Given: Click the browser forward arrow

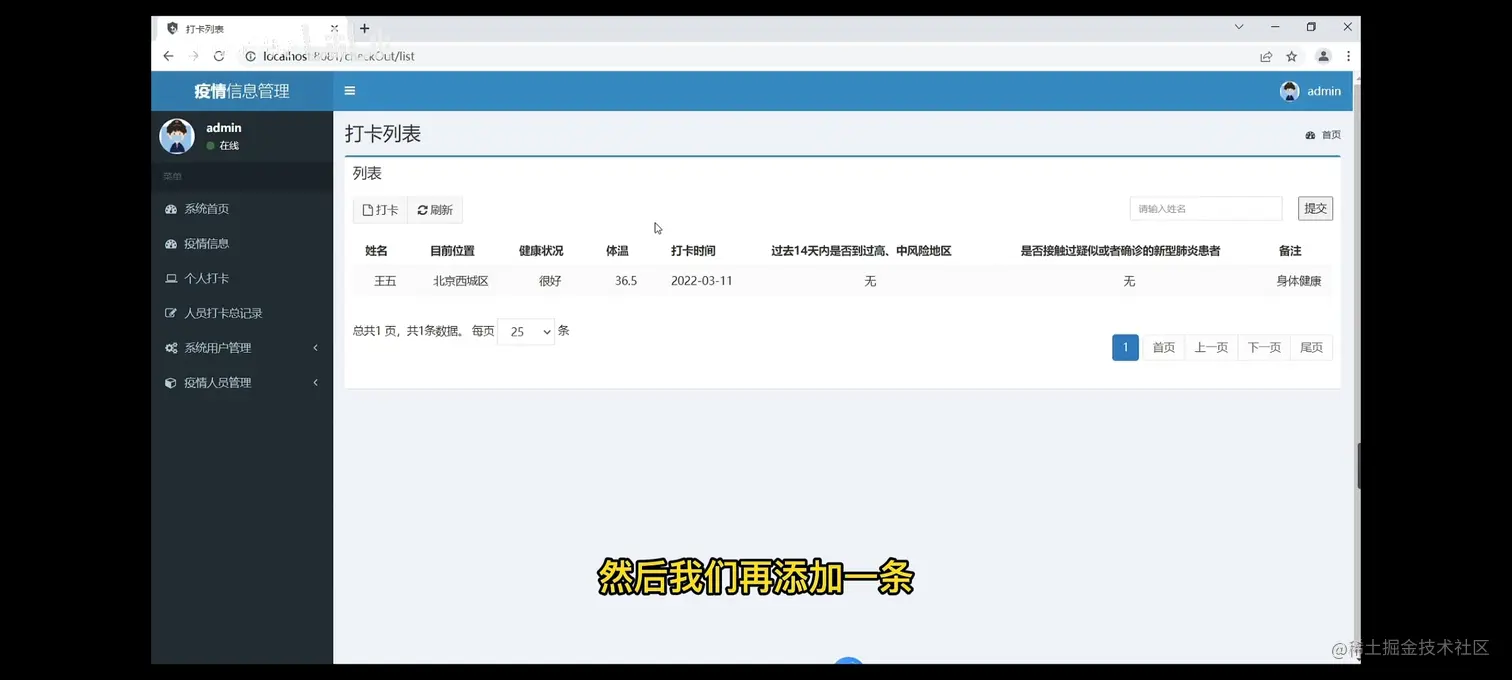Looking at the screenshot, I should [194, 56].
